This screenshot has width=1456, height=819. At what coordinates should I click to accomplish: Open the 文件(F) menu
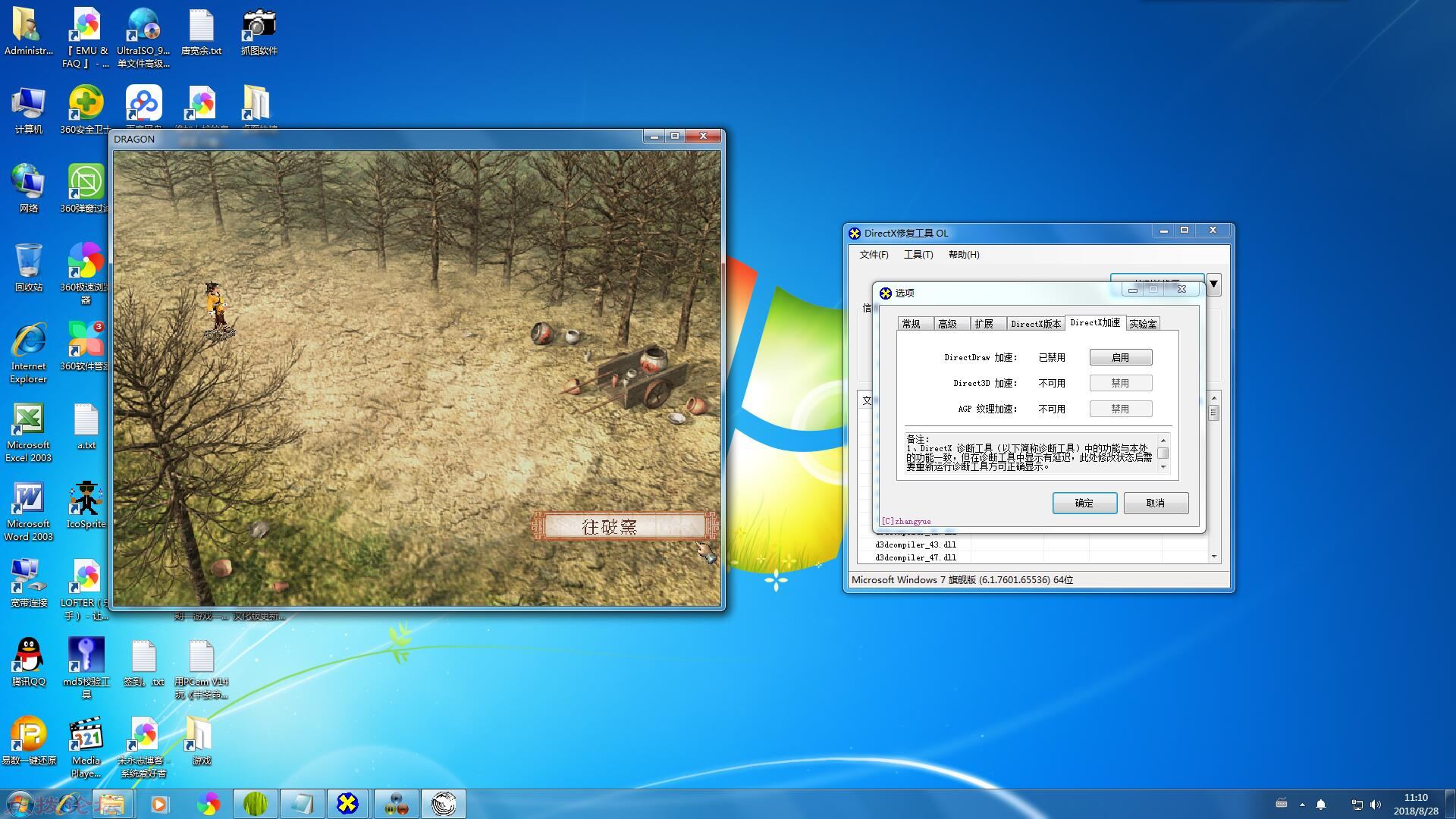click(x=874, y=255)
